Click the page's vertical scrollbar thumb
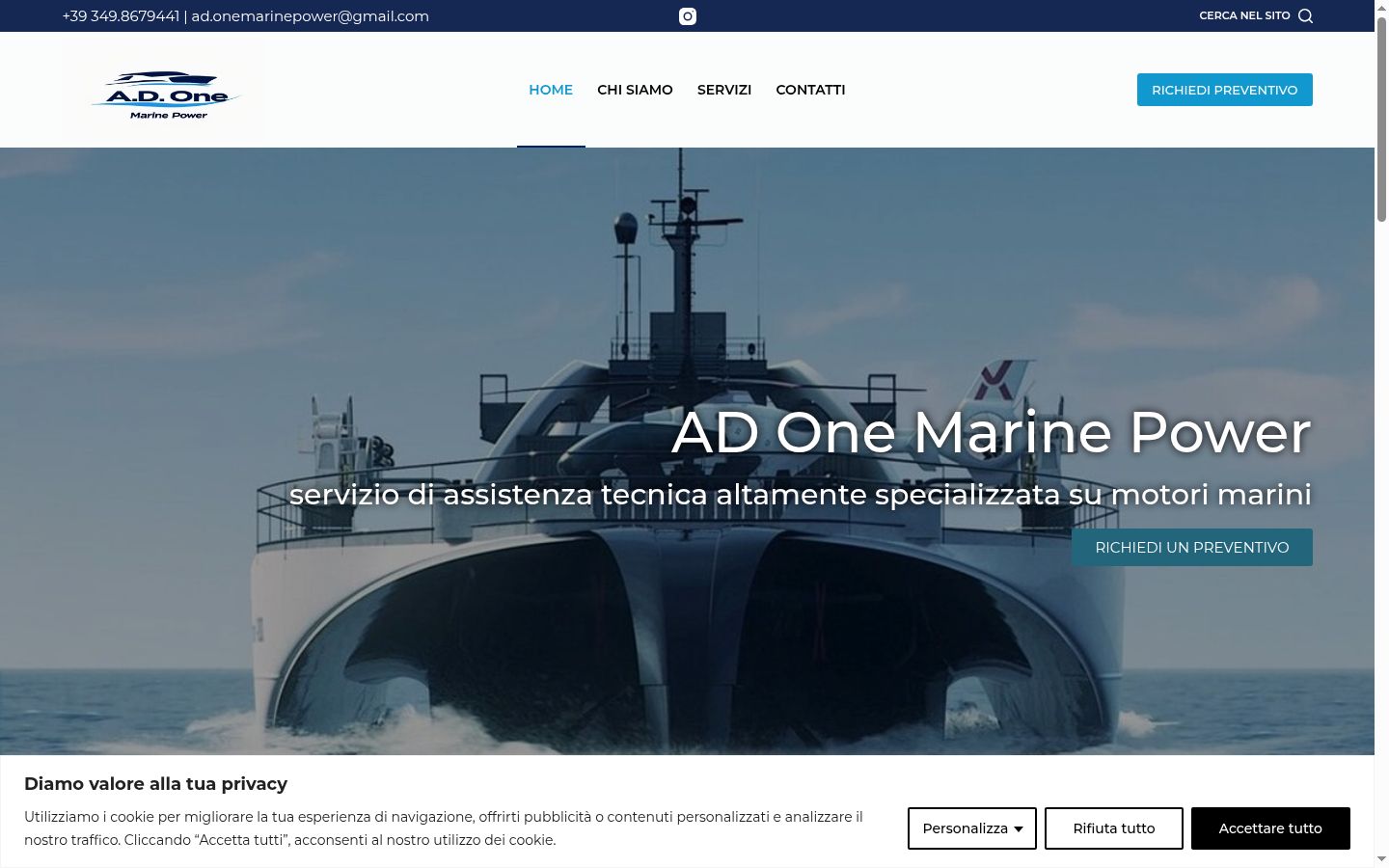 [1381, 121]
